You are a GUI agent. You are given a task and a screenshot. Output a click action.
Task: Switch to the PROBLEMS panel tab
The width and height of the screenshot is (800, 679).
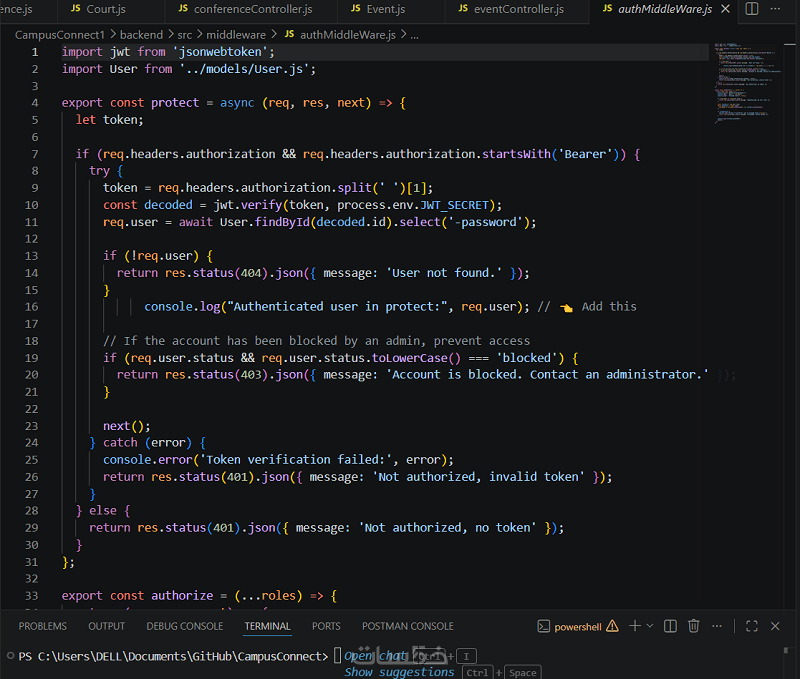pyautogui.click(x=42, y=626)
